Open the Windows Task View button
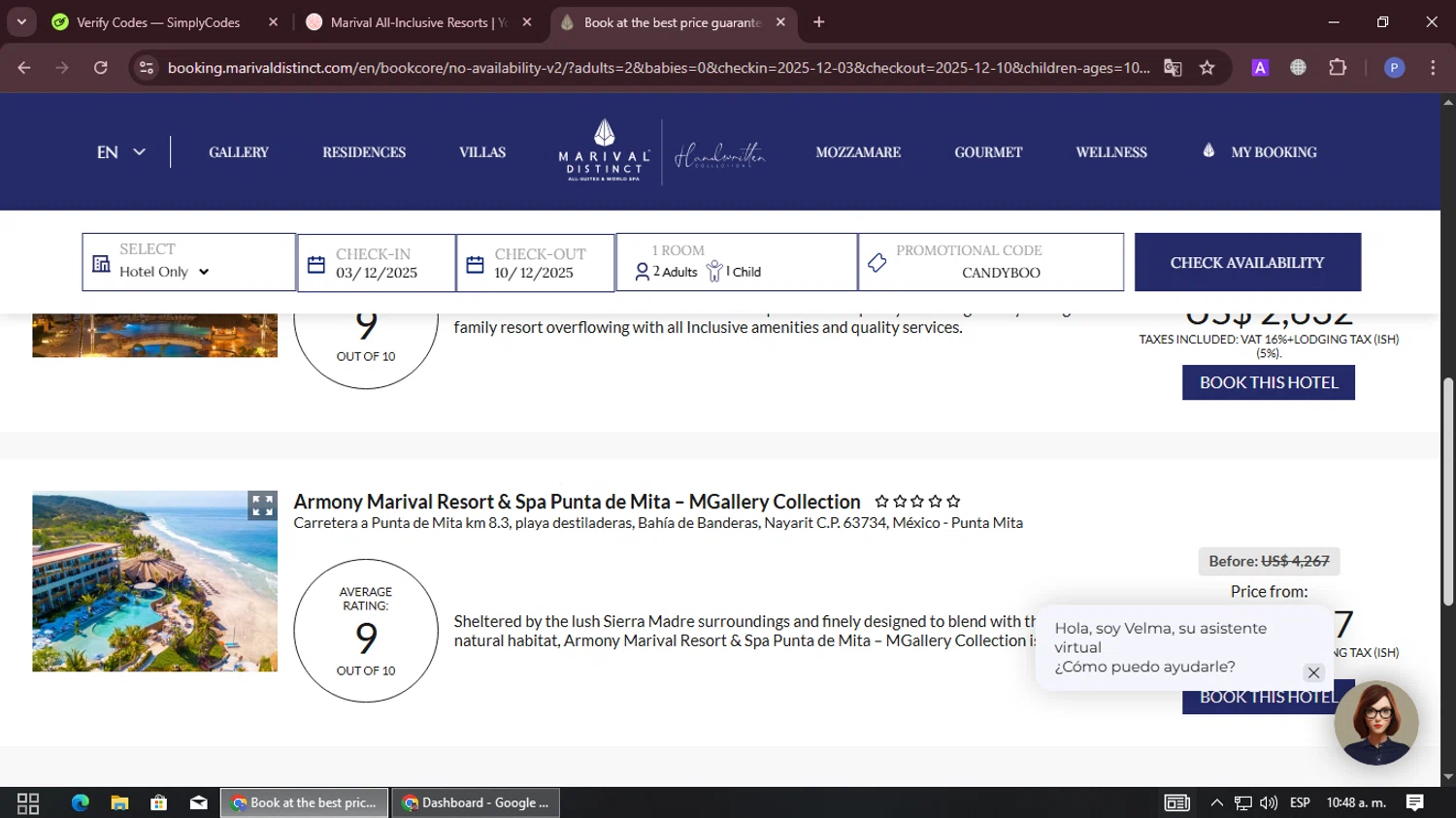The width and height of the screenshot is (1456, 818). pyautogui.click(x=28, y=802)
